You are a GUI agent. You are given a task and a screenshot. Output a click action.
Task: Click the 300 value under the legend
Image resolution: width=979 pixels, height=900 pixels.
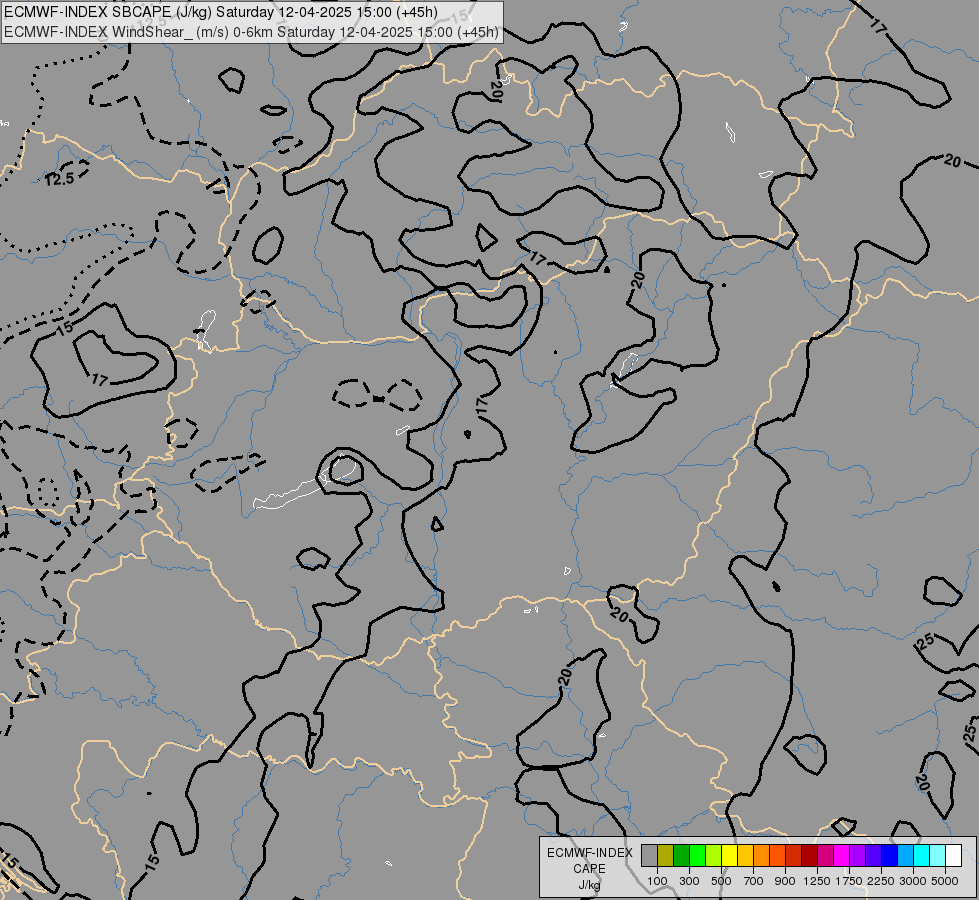point(689,881)
